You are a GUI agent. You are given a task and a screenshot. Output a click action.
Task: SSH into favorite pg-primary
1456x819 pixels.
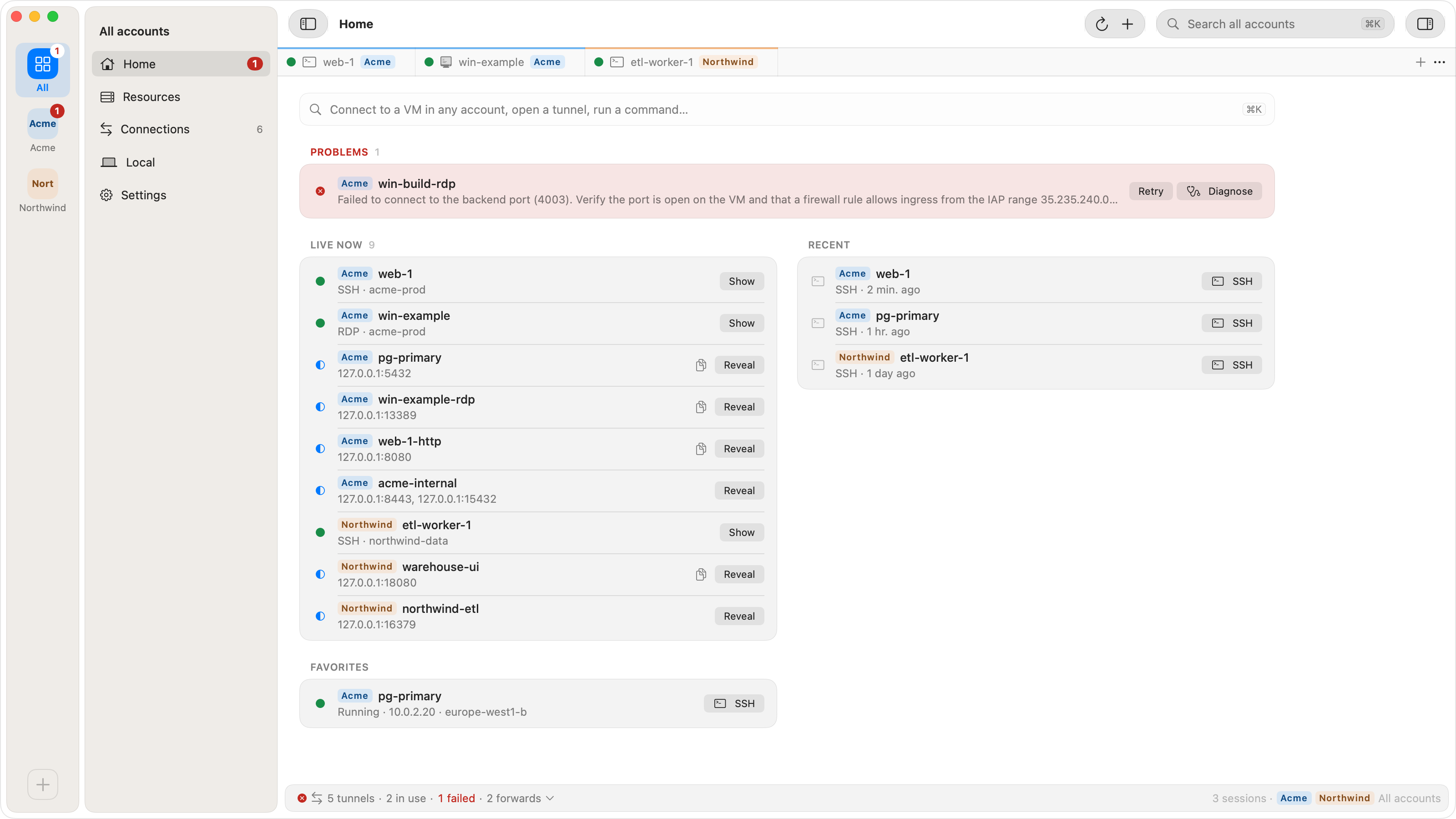733,704
